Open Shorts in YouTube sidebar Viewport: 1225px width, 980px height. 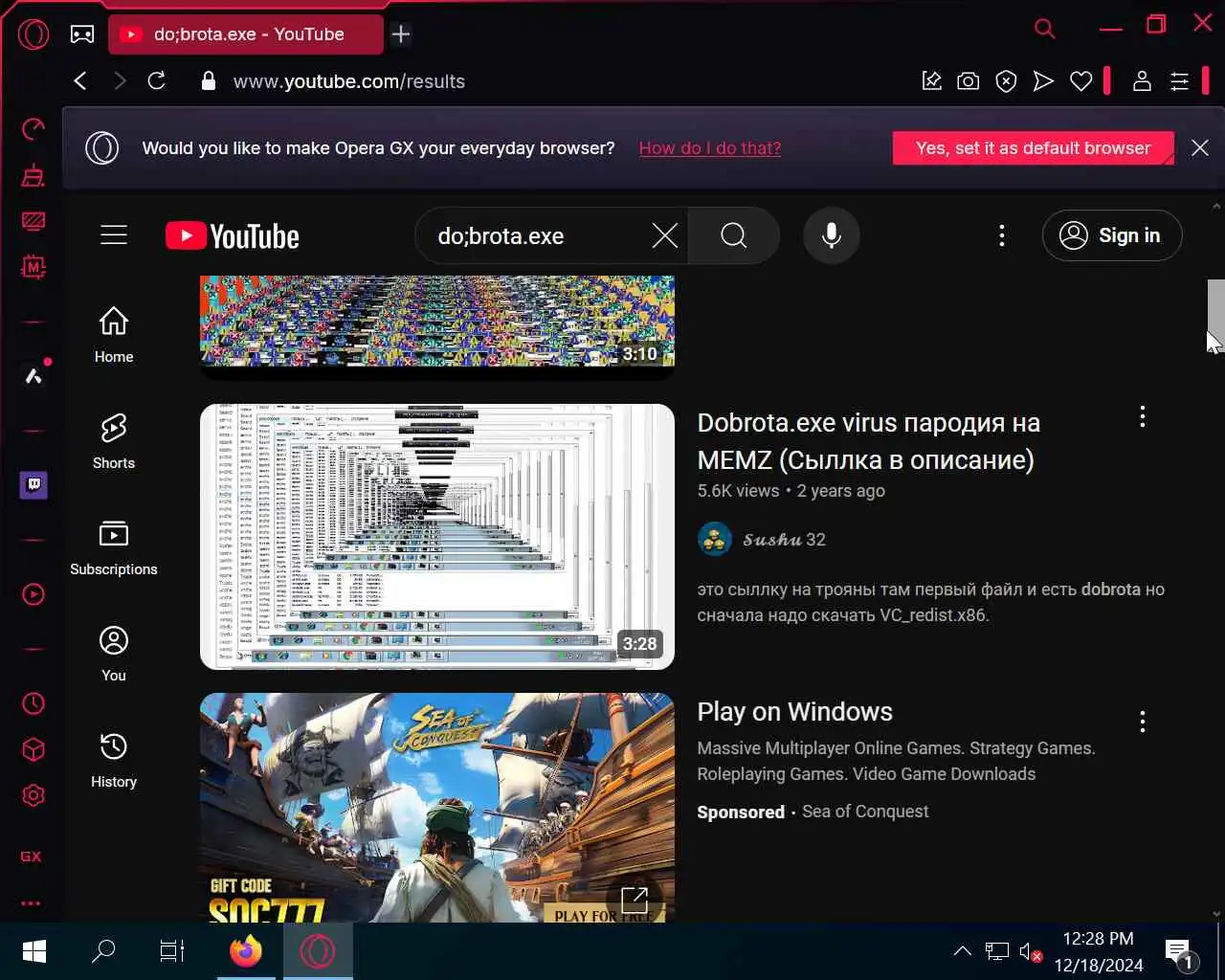114,441
